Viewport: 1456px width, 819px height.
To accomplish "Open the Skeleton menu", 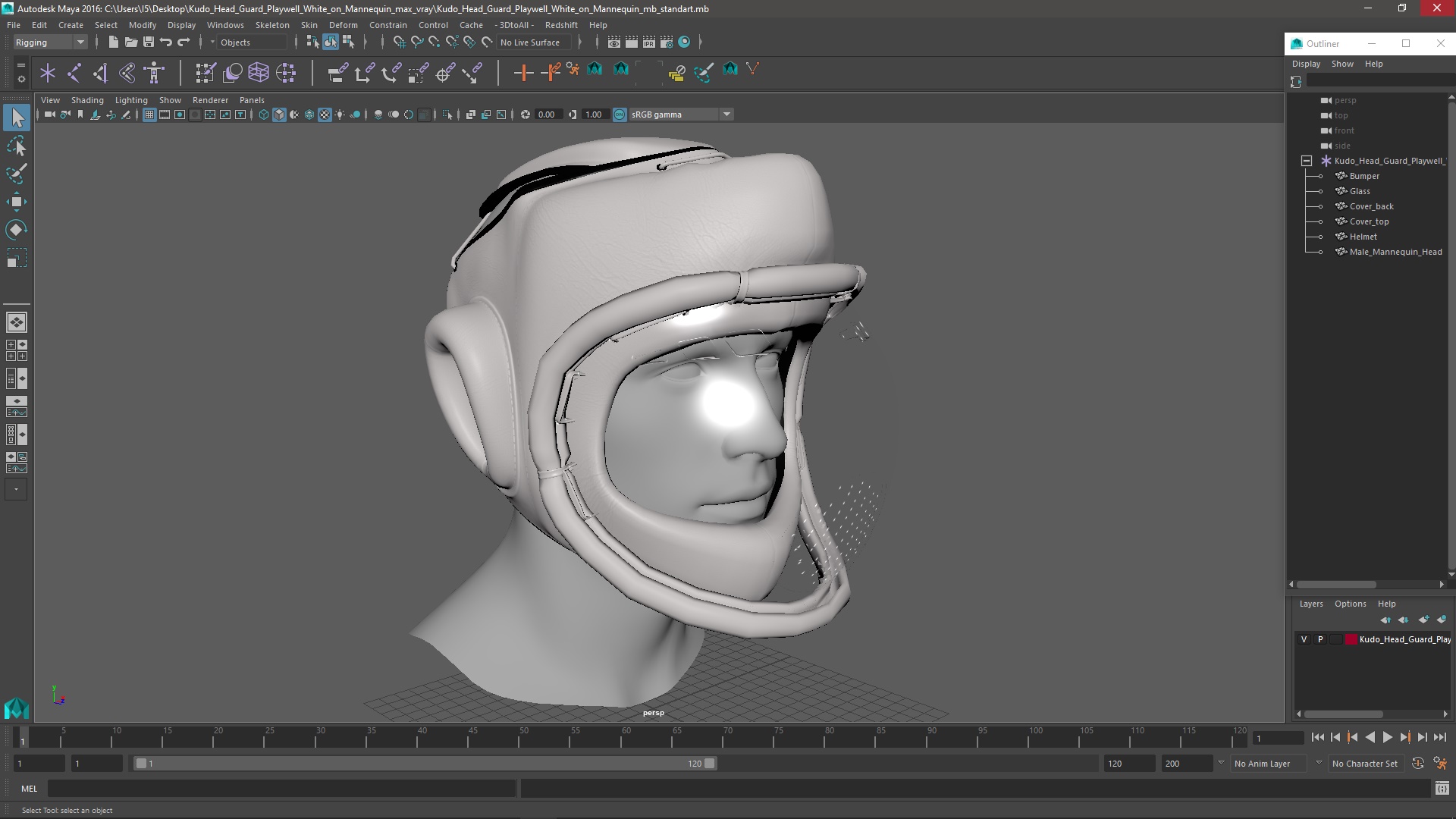I will point(272,25).
